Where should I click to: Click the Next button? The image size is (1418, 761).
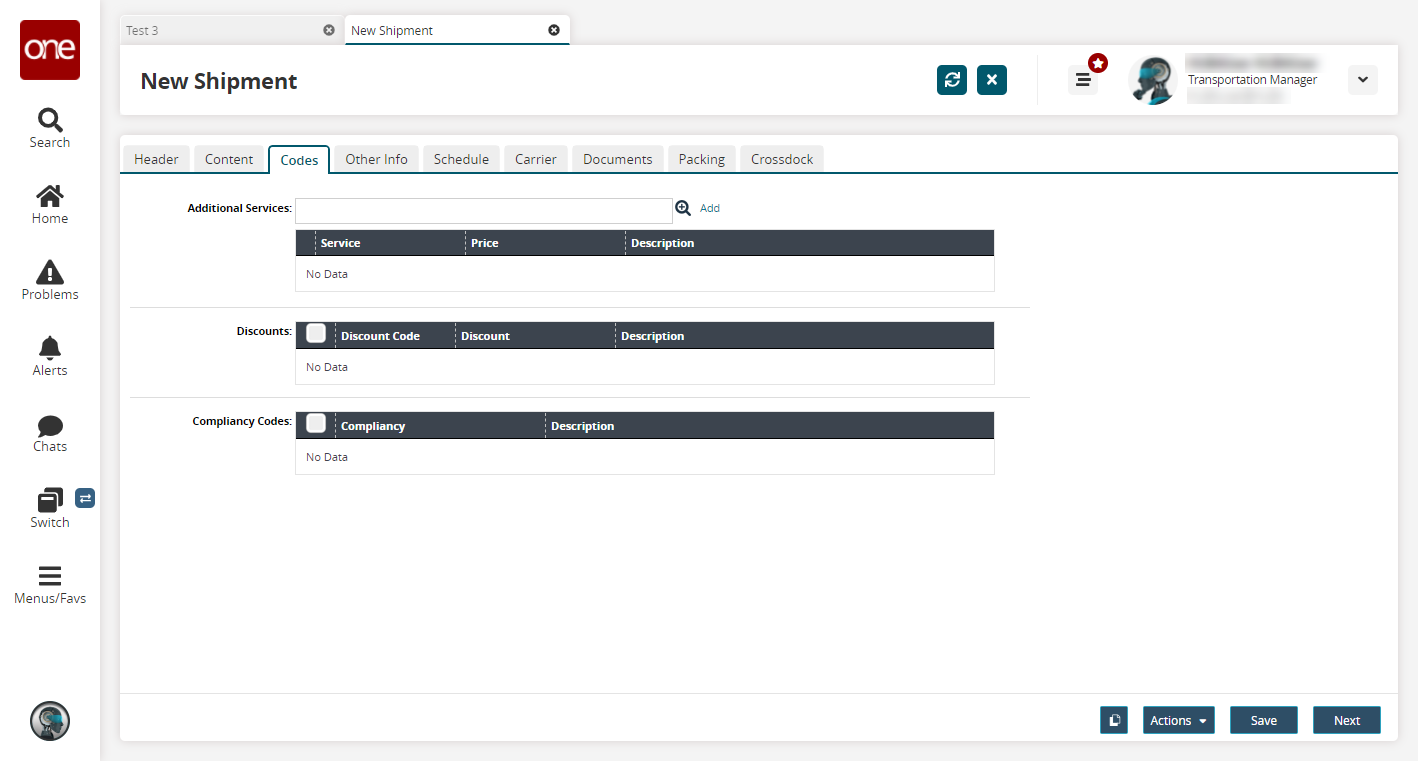1347,720
